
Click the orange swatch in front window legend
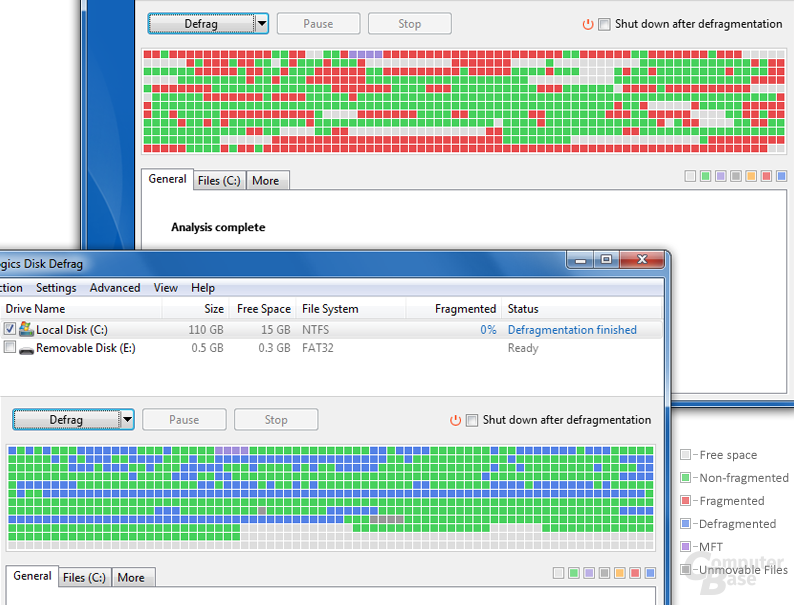click(619, 573)
